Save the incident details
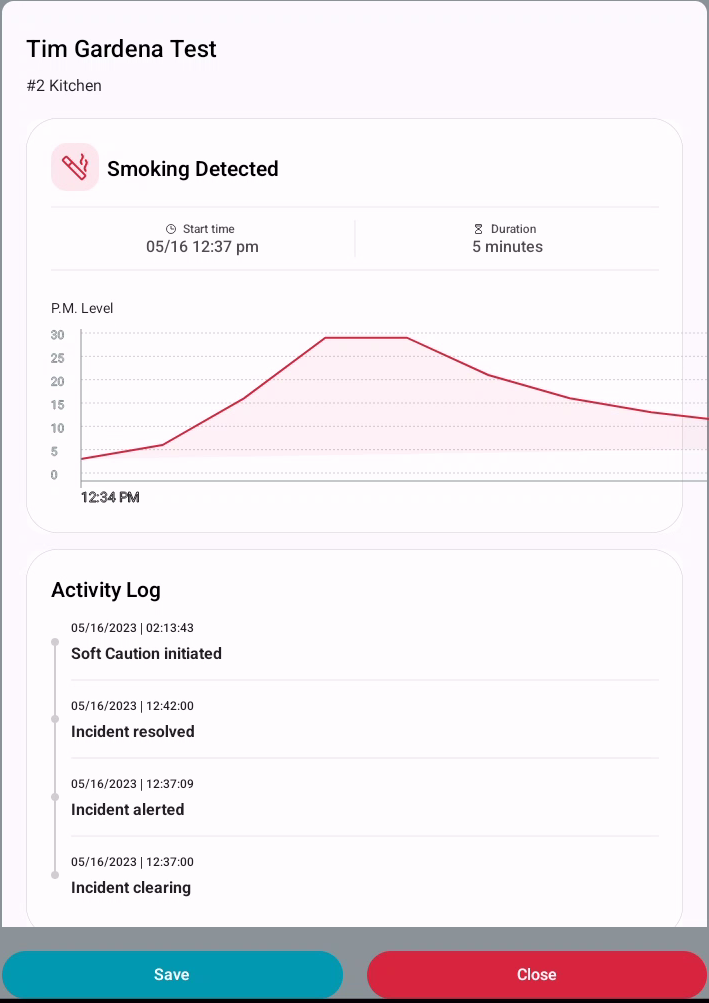Image resolution: width=709 pixels, height=1003 pixels. (172, 975)
